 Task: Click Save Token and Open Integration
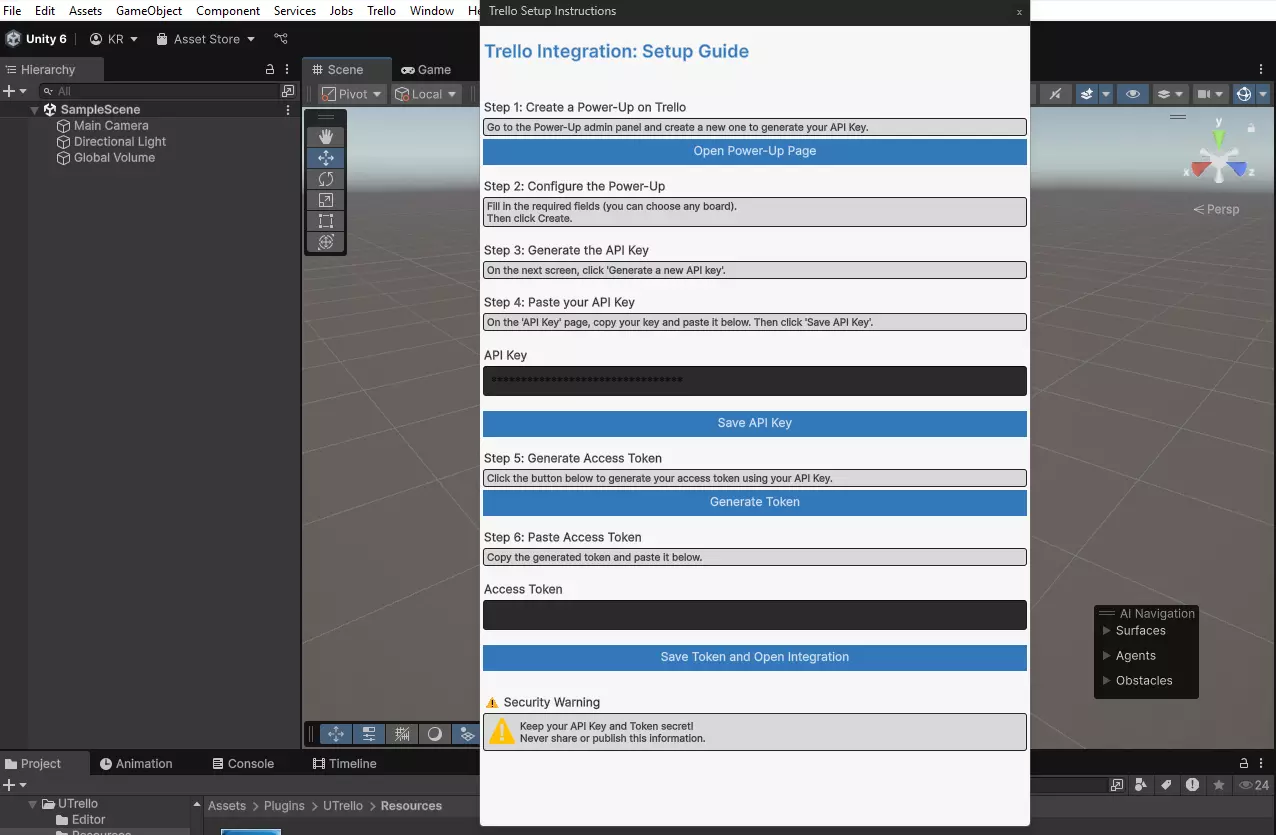[755, 657]
